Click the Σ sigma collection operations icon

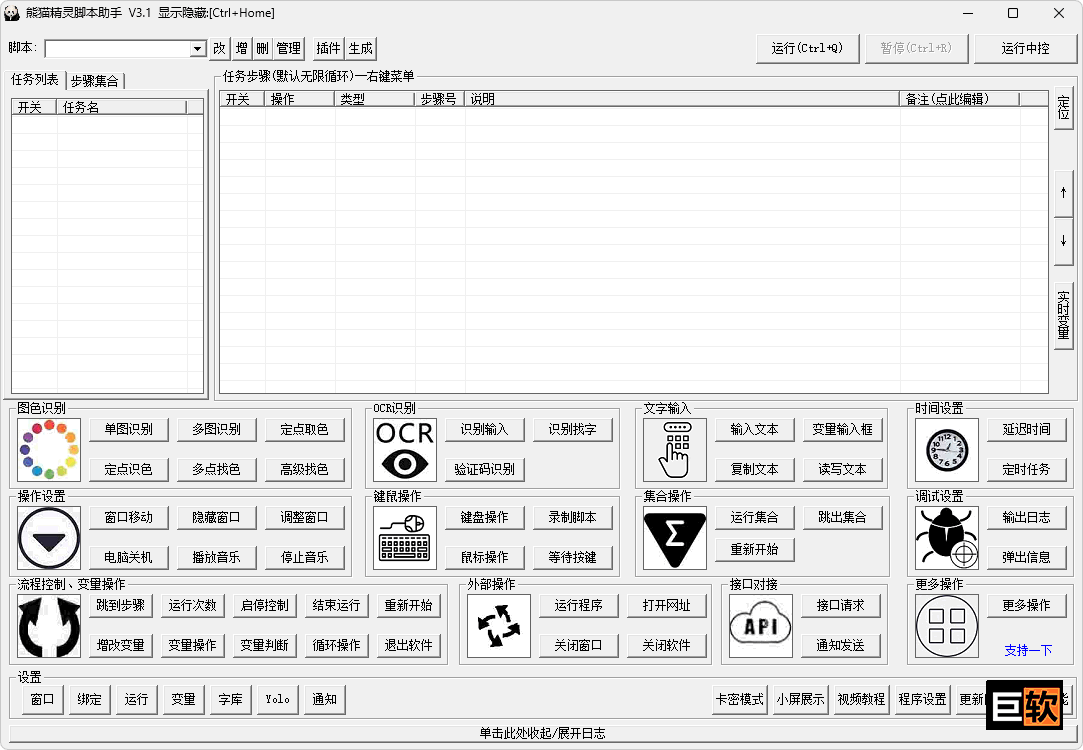coord(674,537)
